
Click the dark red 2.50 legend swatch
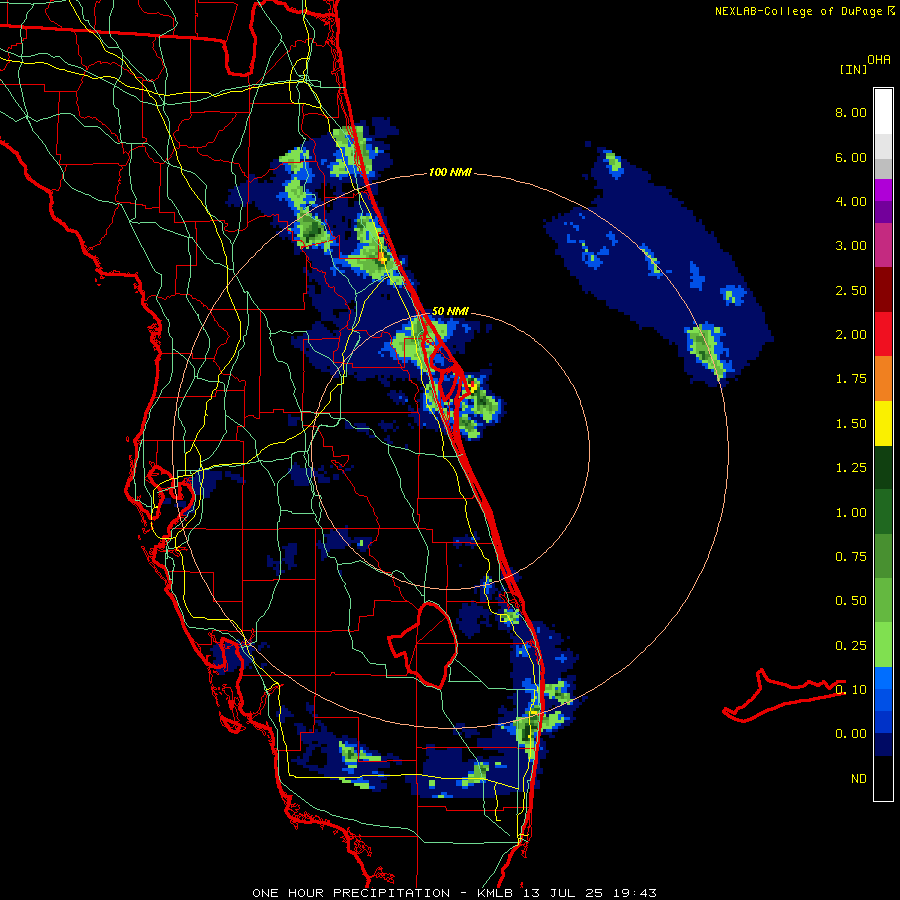point(883,290)
